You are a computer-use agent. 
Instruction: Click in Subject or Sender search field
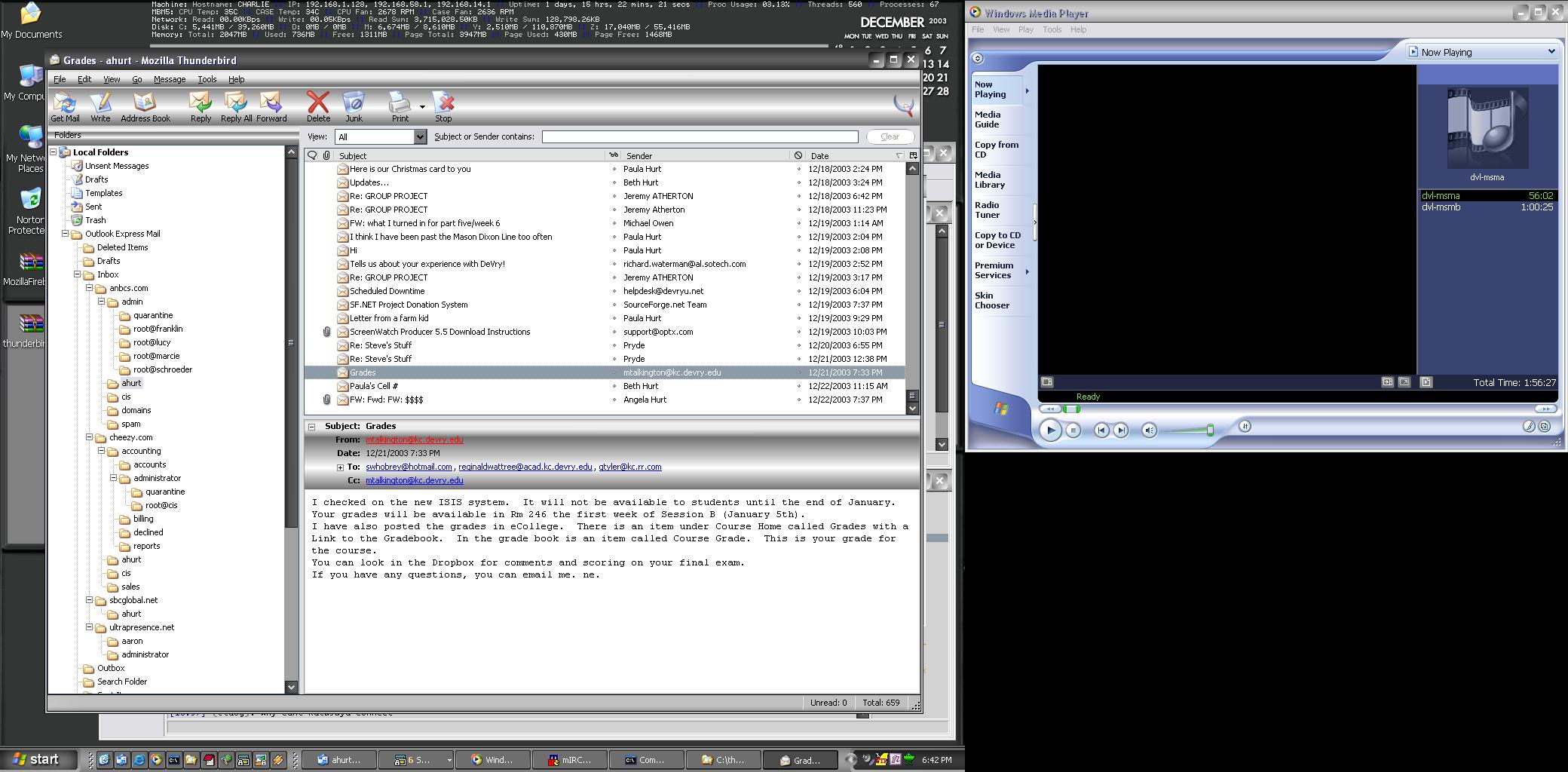point(700,136)
